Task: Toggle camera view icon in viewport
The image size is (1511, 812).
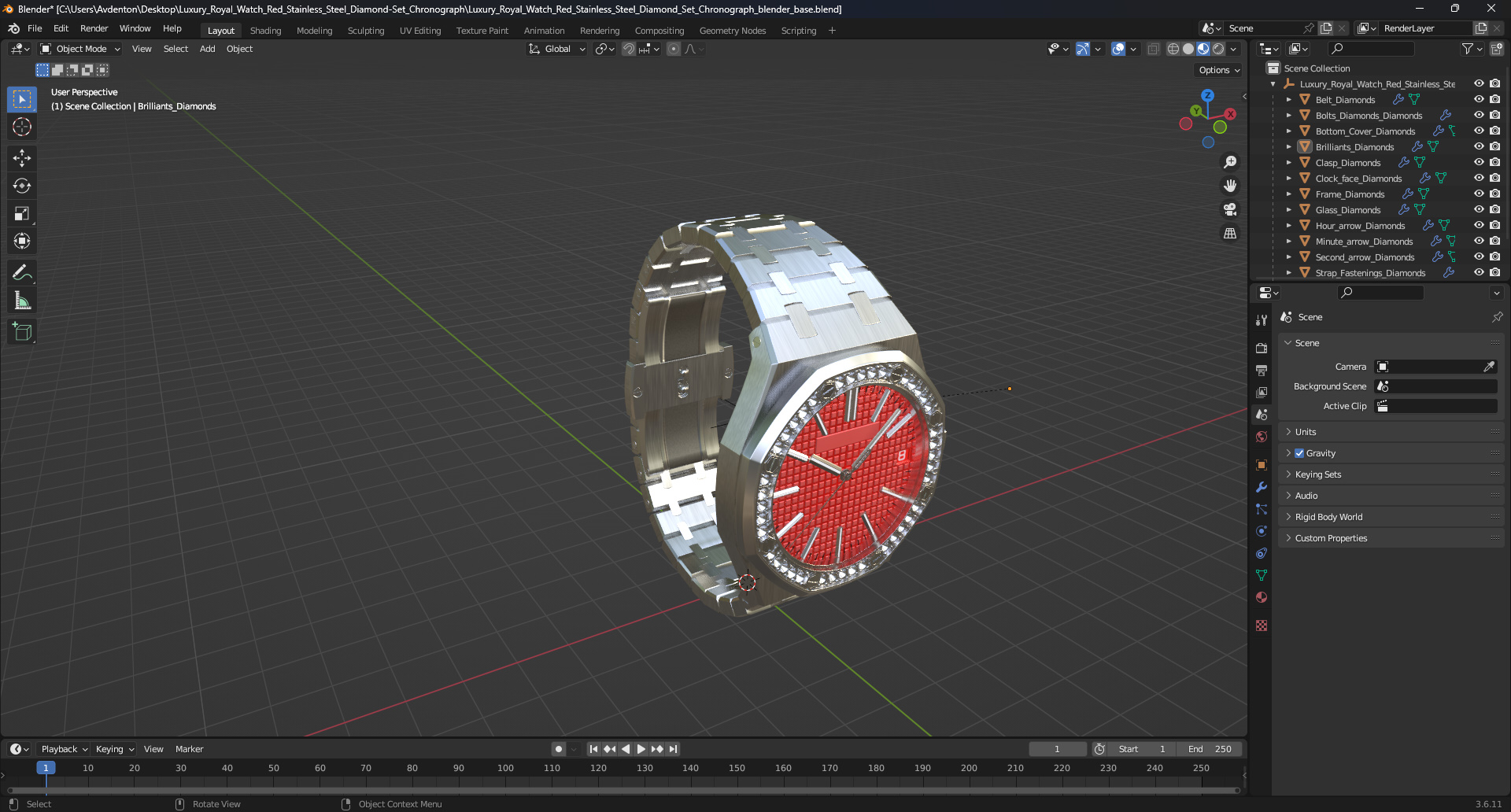Action: [x=1230, y=209]
